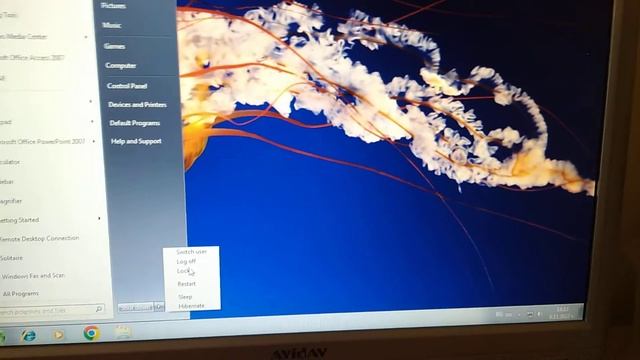Click the system tray clock
Viewport: 640px width, 360px height.
click(x=561, y=313)
